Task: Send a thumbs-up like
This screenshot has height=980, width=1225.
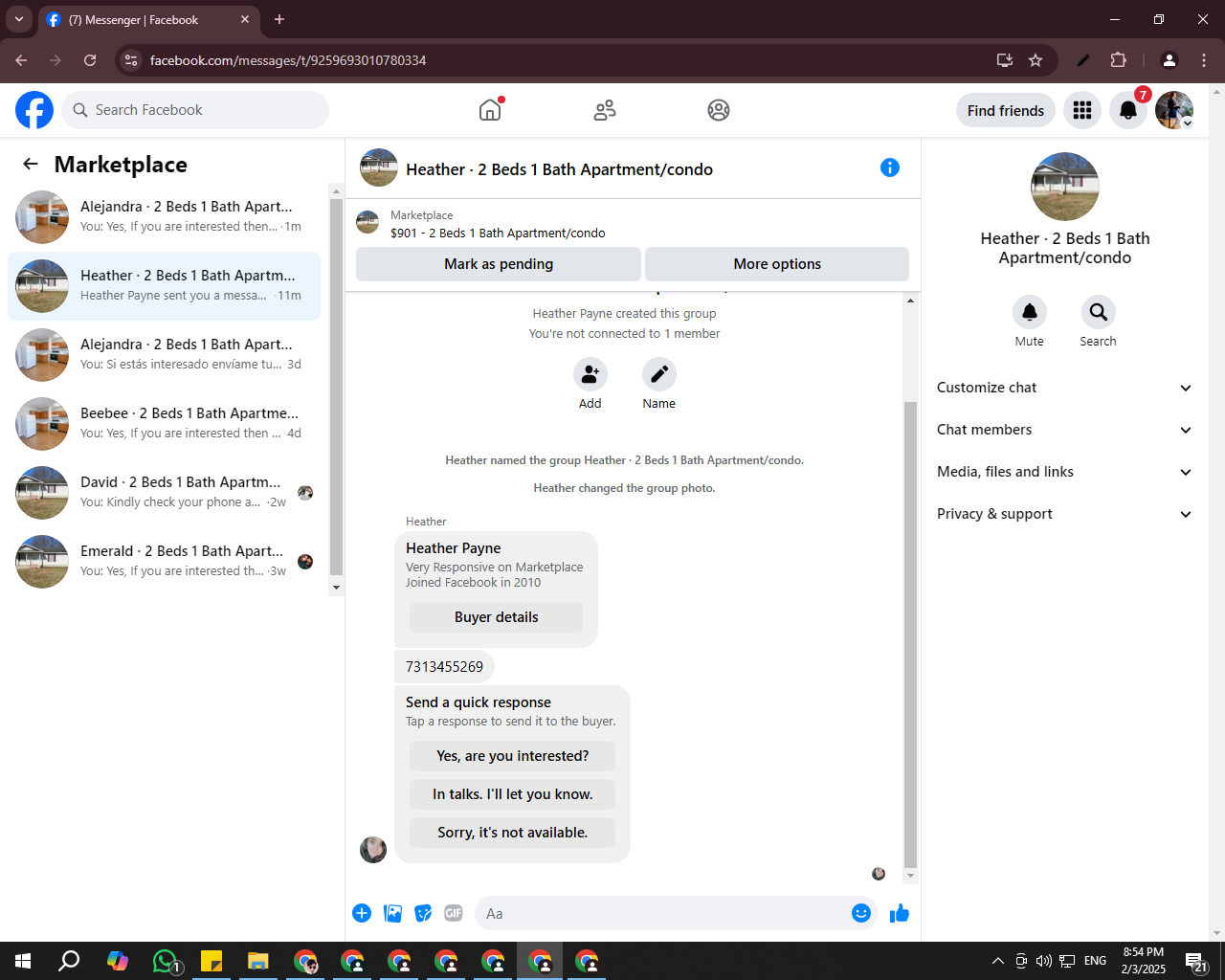Action: [900, 913]
